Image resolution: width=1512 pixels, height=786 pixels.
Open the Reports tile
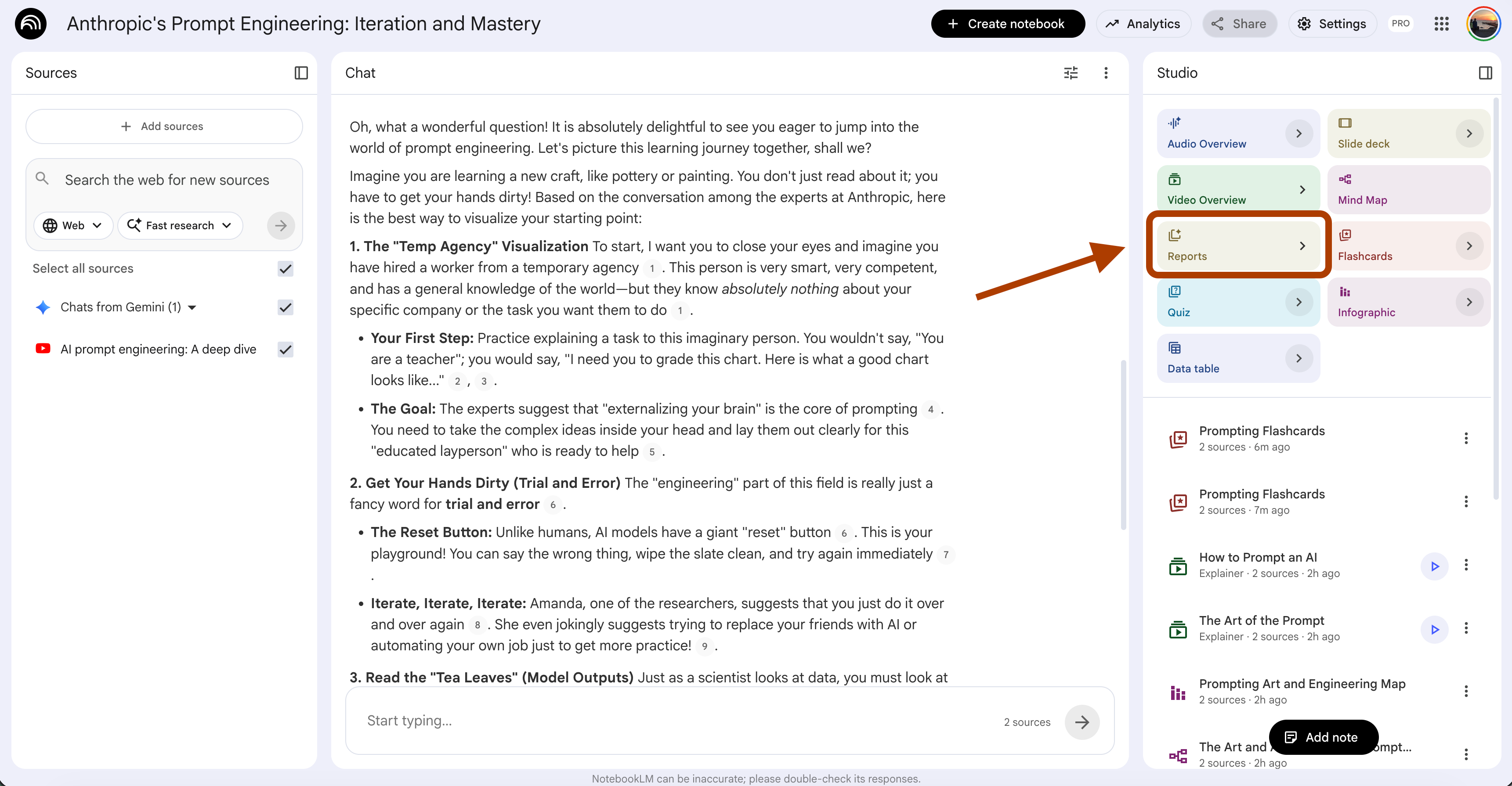(x=1237, y=245)
